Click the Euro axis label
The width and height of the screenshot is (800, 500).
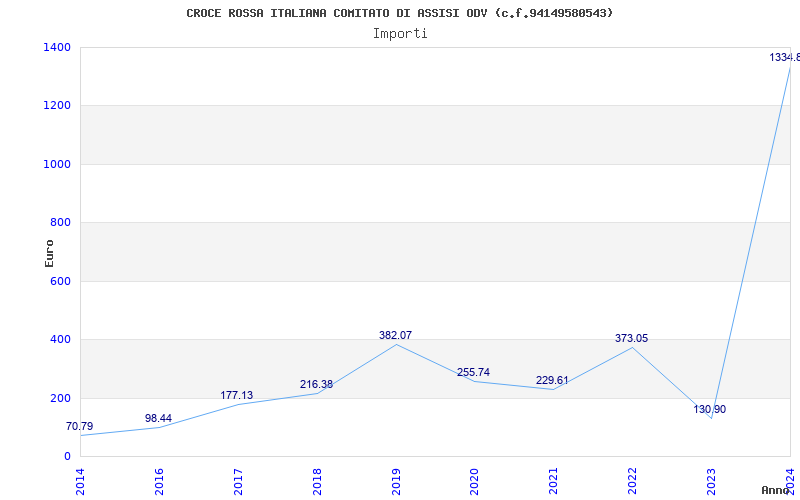49,253
